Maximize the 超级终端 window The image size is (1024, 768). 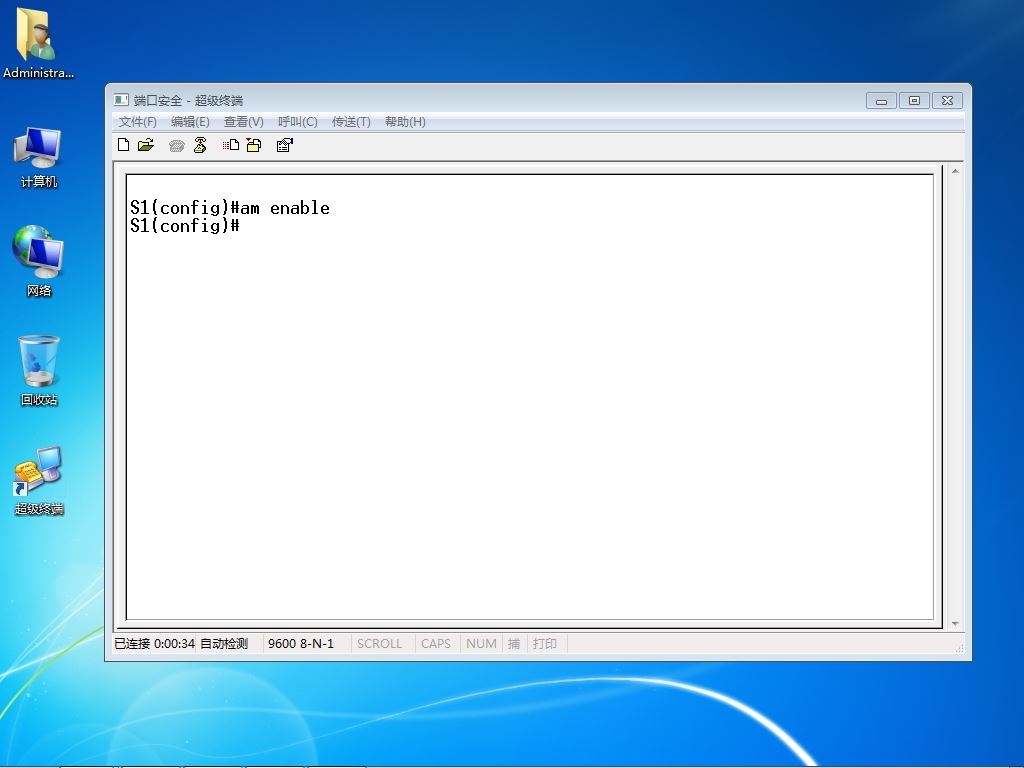(x=914, y=101)
